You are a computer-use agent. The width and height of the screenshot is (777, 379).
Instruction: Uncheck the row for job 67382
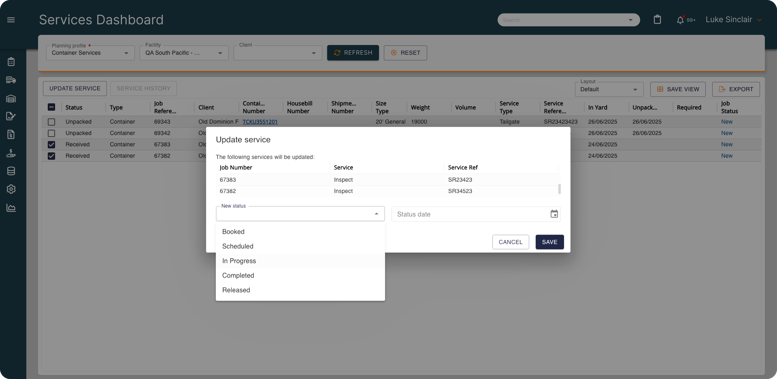pyautogui.click(x=52, y=156)
